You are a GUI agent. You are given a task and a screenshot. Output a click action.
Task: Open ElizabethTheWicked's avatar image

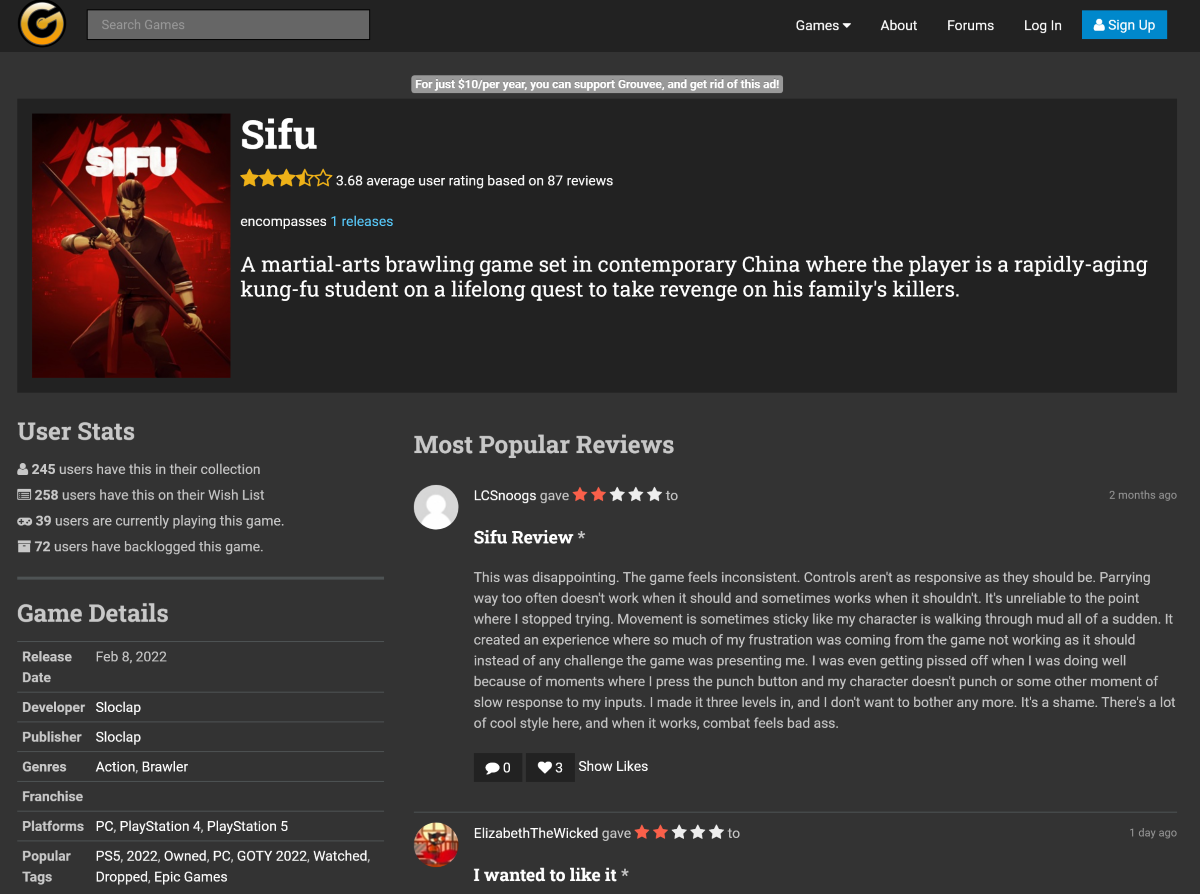(x=436, y=845)
